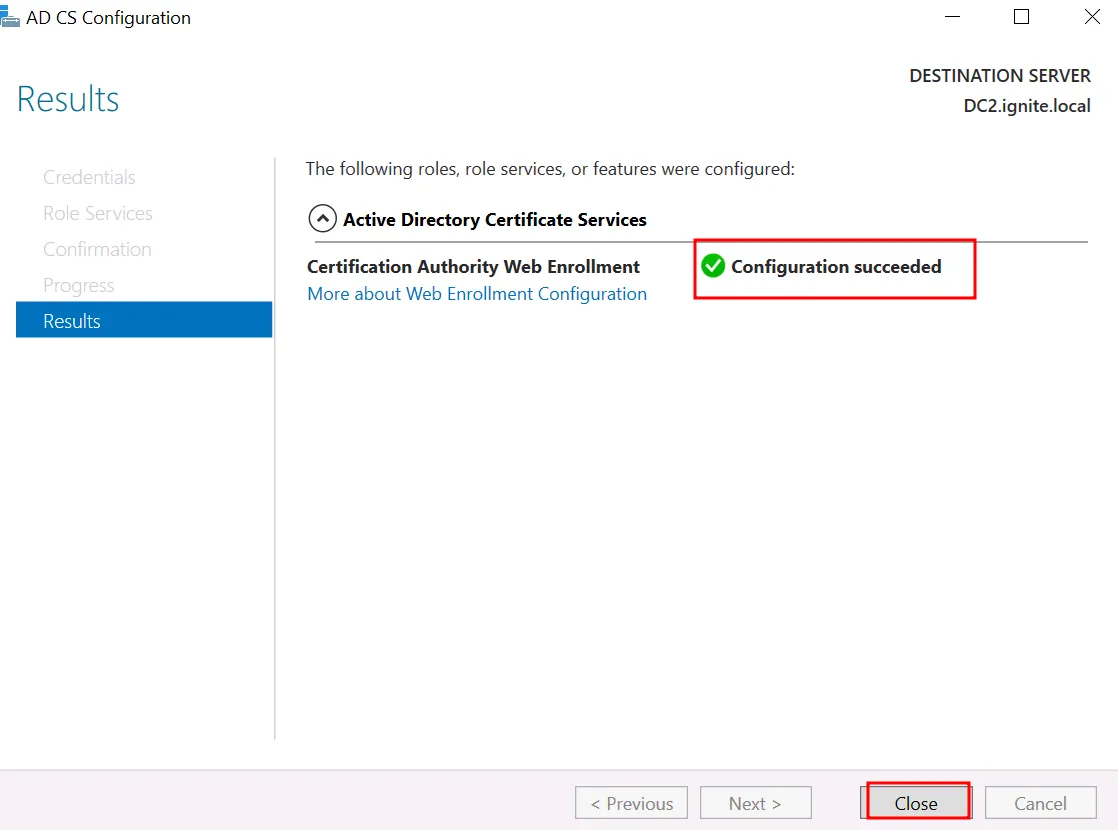Click the Certification Authority Web Enrollment label
Image resolution: width=1118 pixels, height=830 pixels.
(473, 267)
